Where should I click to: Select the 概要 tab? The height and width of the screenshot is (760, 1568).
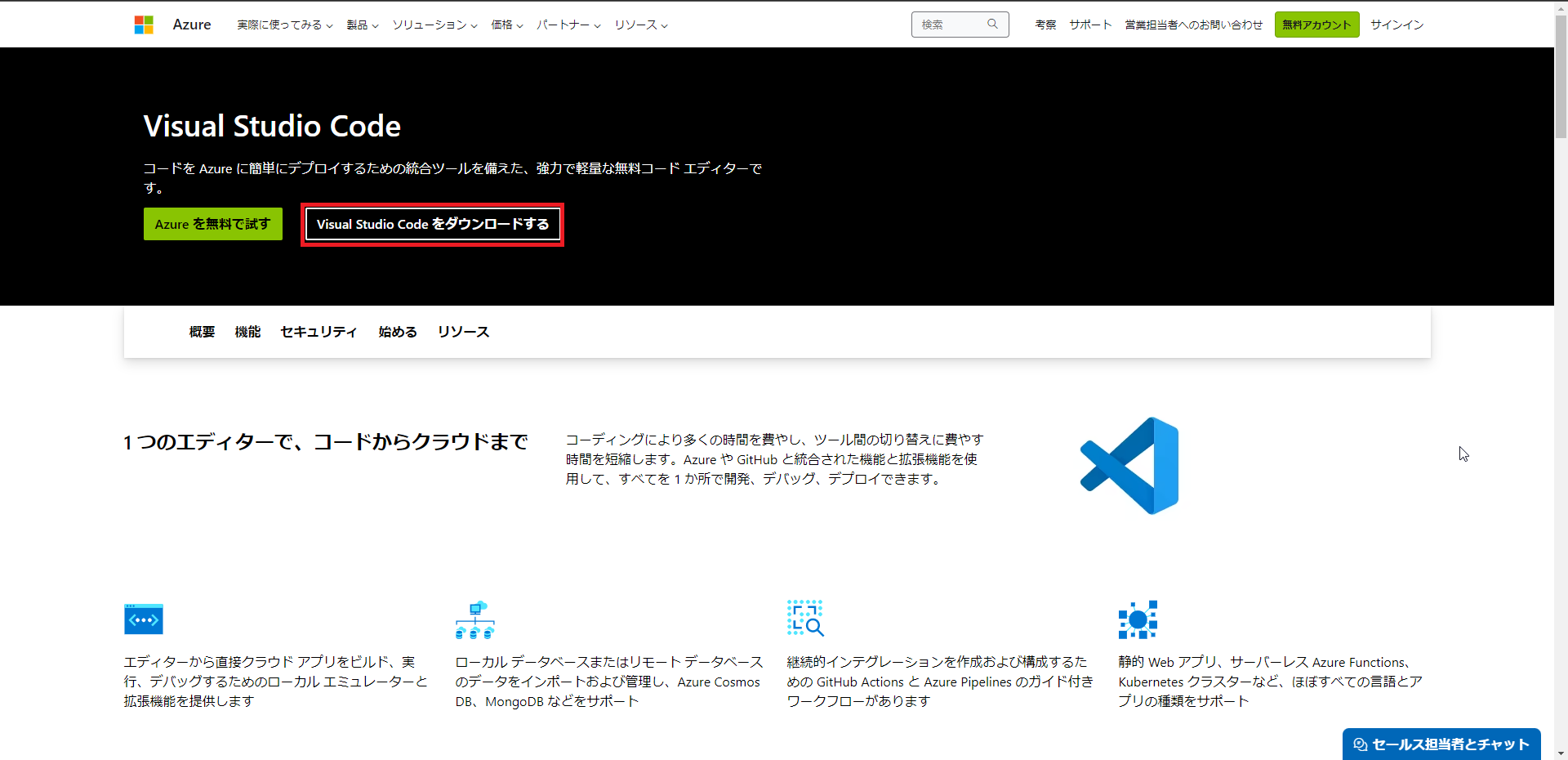coord(202,332)
